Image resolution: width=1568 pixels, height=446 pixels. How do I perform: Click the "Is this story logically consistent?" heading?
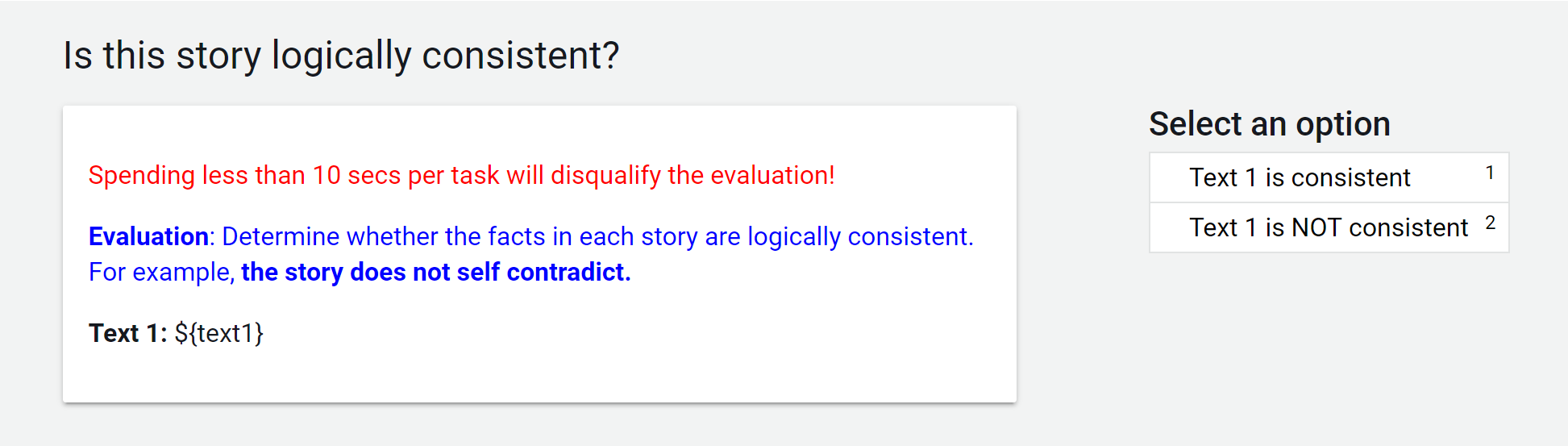[341, 56]
